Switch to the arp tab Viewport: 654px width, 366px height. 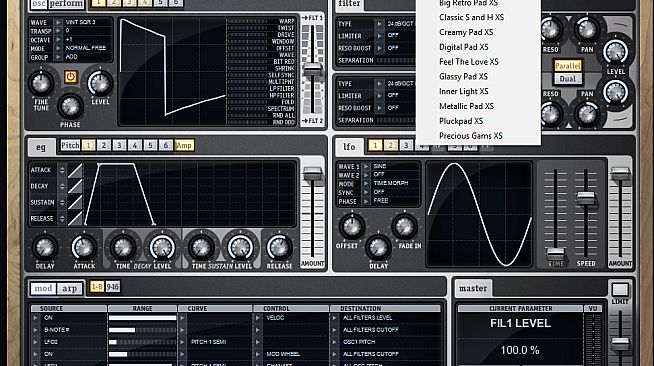(x=70, y=288)
